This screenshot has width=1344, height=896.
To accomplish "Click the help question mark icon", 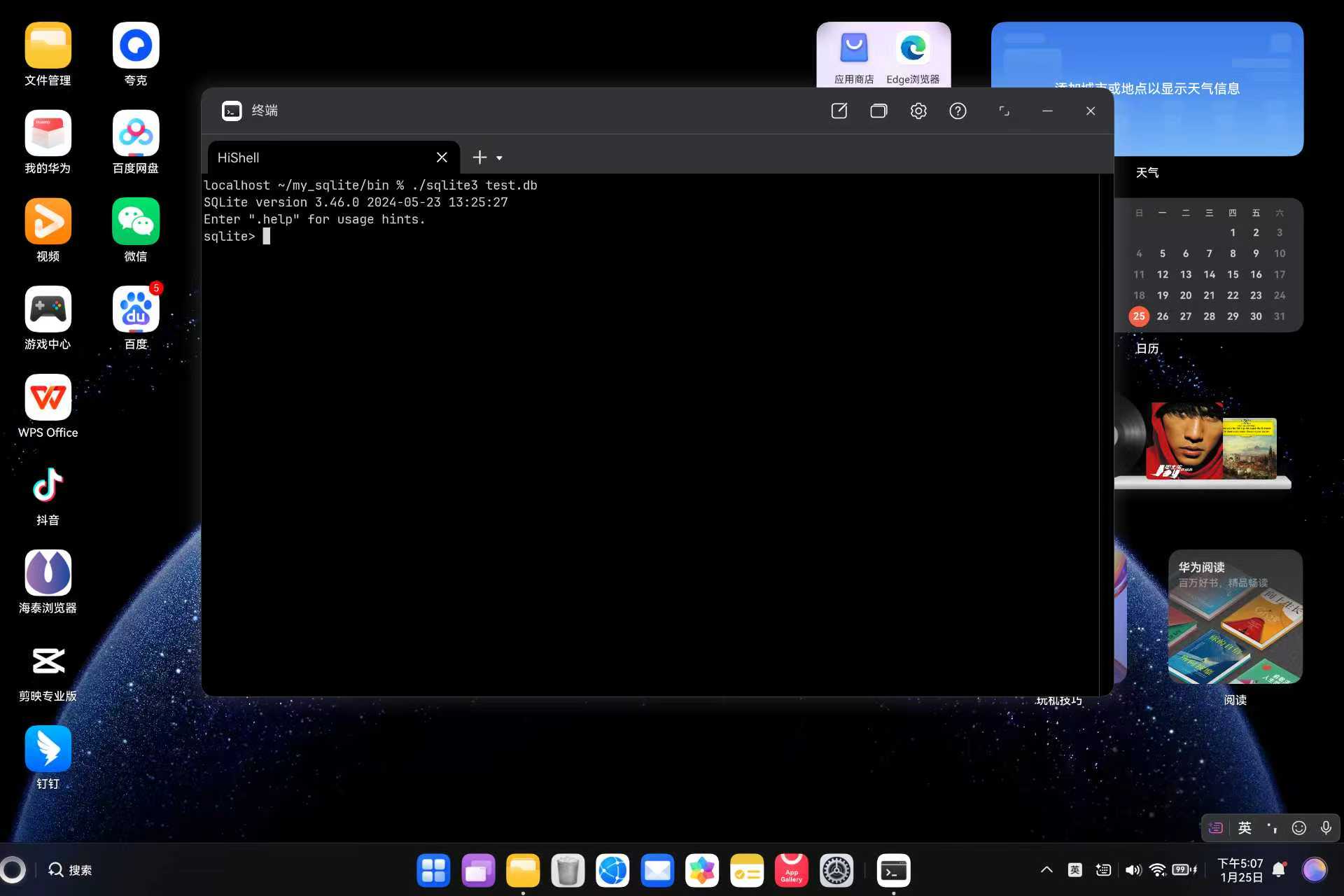I will (958, 111).
